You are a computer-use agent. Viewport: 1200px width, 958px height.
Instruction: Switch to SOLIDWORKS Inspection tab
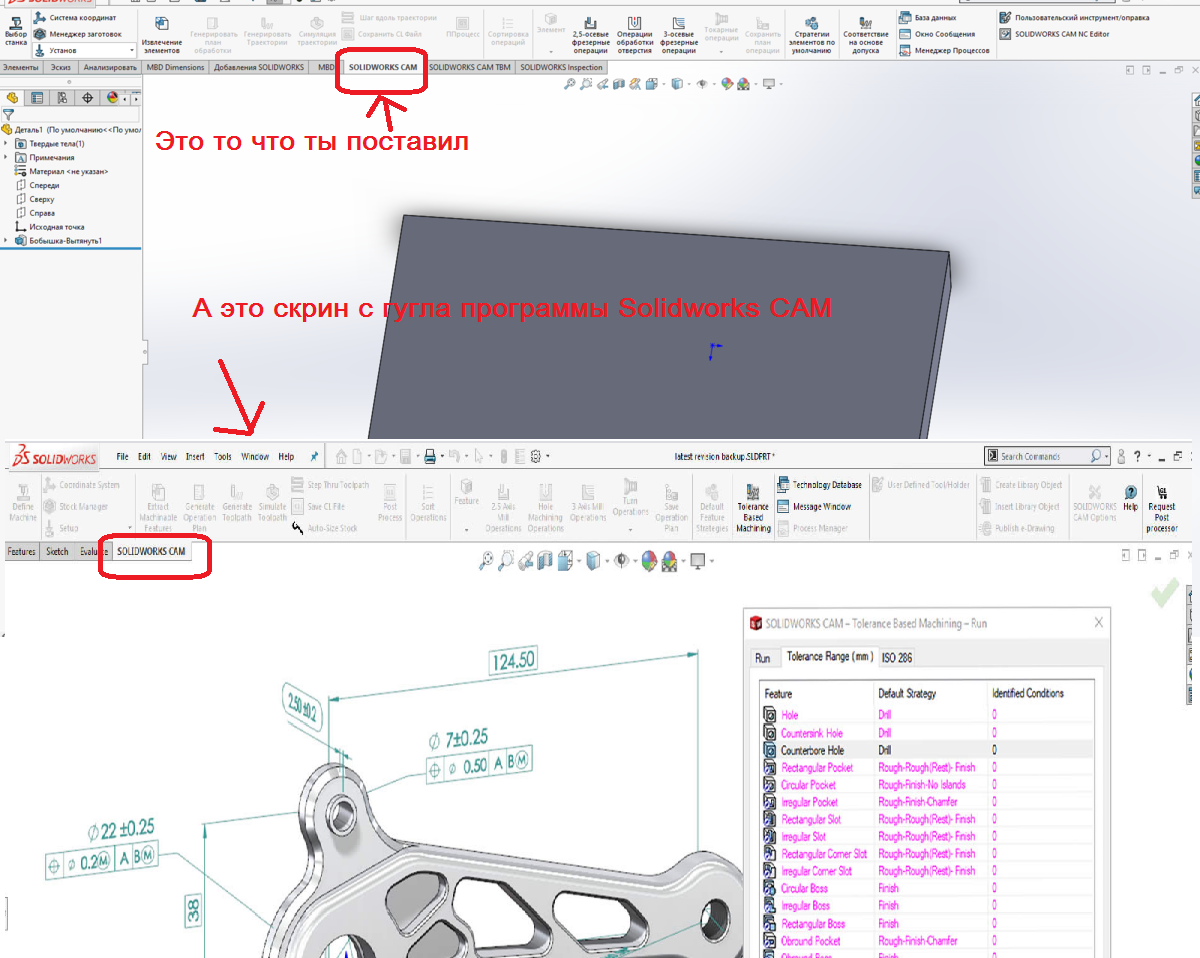563,68
